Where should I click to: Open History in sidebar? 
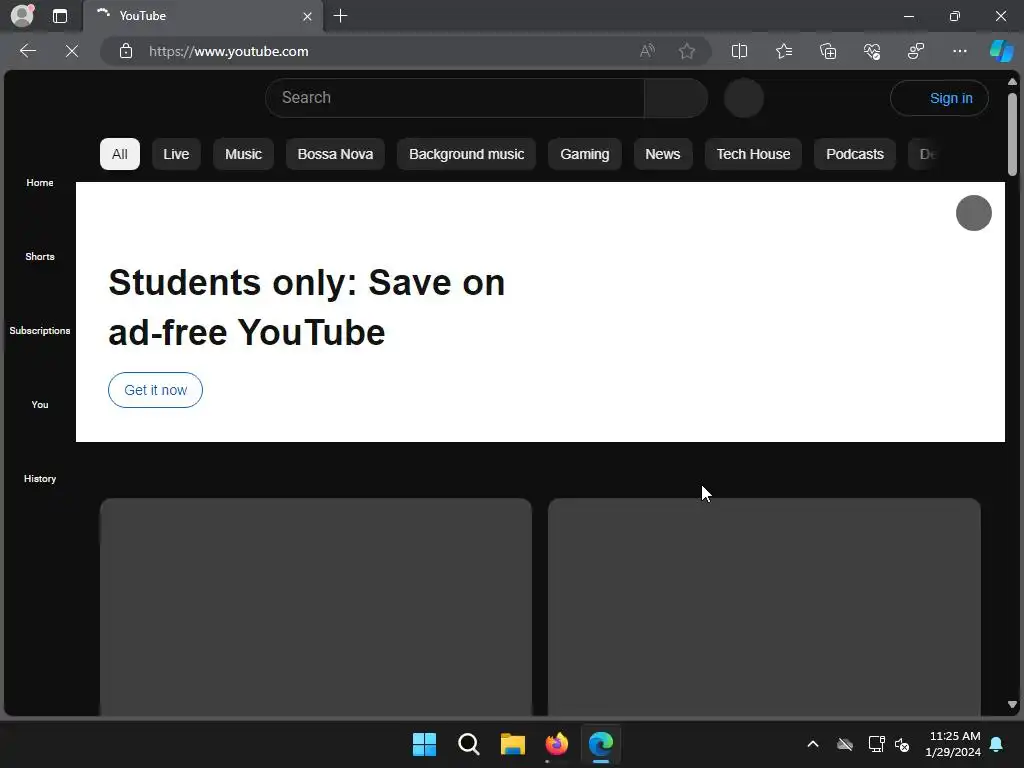[40, 479]
